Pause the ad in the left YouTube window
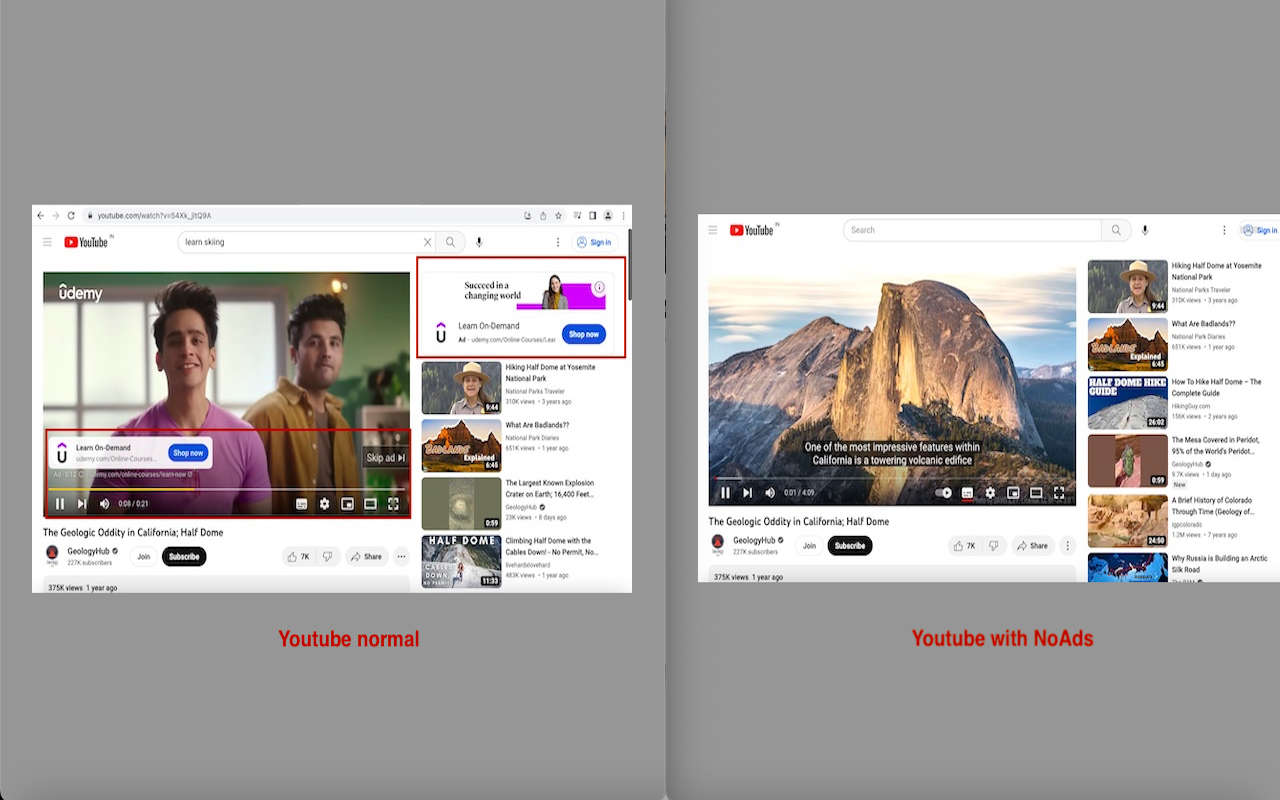Viewport: 1280px width, 800px height. coord(60,504)
